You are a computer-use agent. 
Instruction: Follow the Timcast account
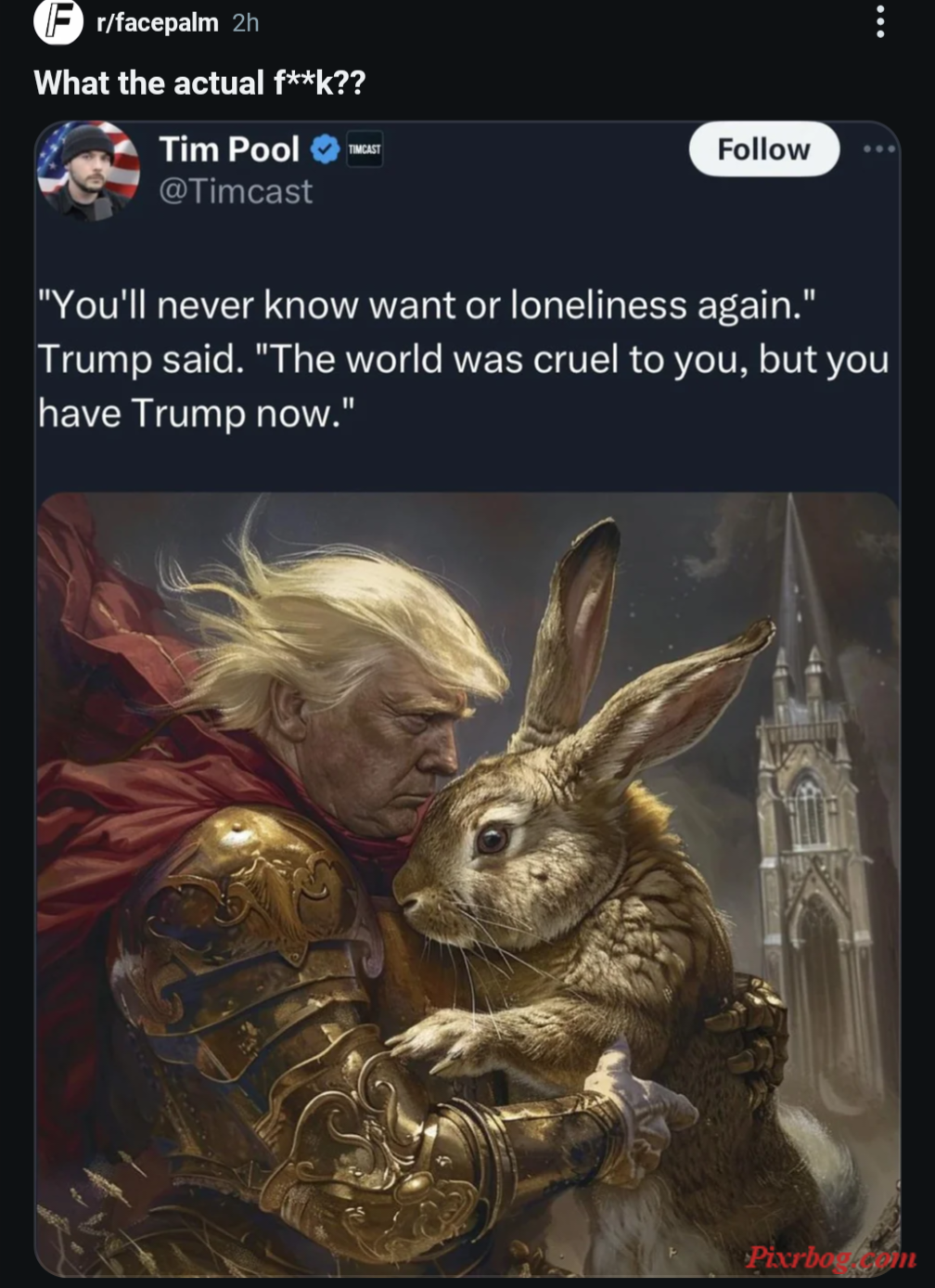(763, 148)
